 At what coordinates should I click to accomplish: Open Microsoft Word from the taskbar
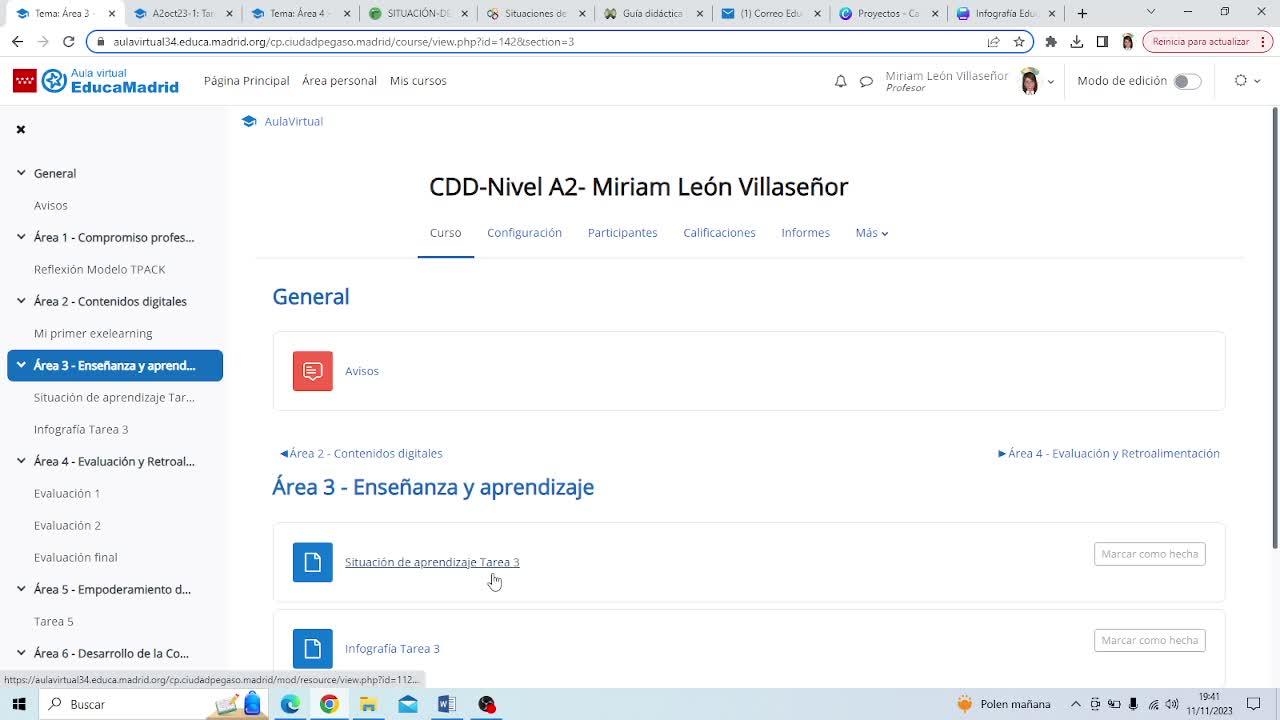click(446, 704)
